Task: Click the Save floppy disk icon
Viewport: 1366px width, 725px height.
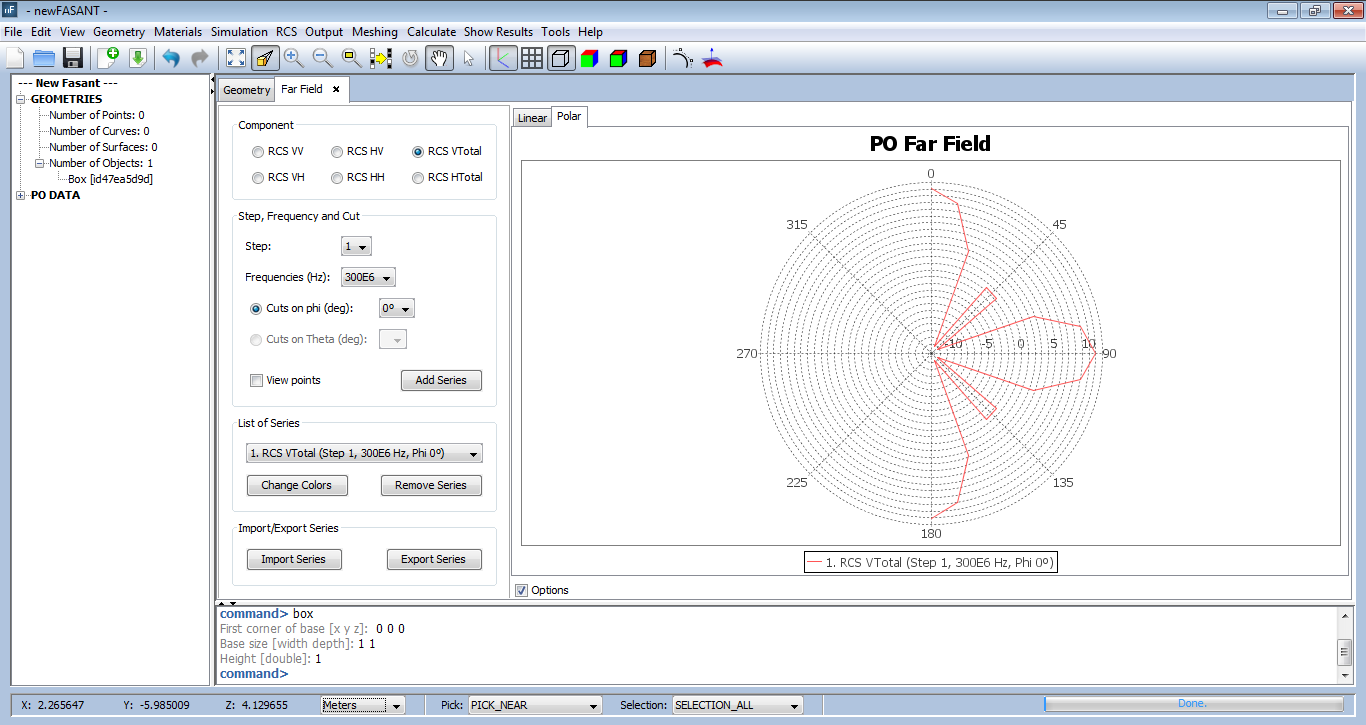Action: click(x=73, y=58)
